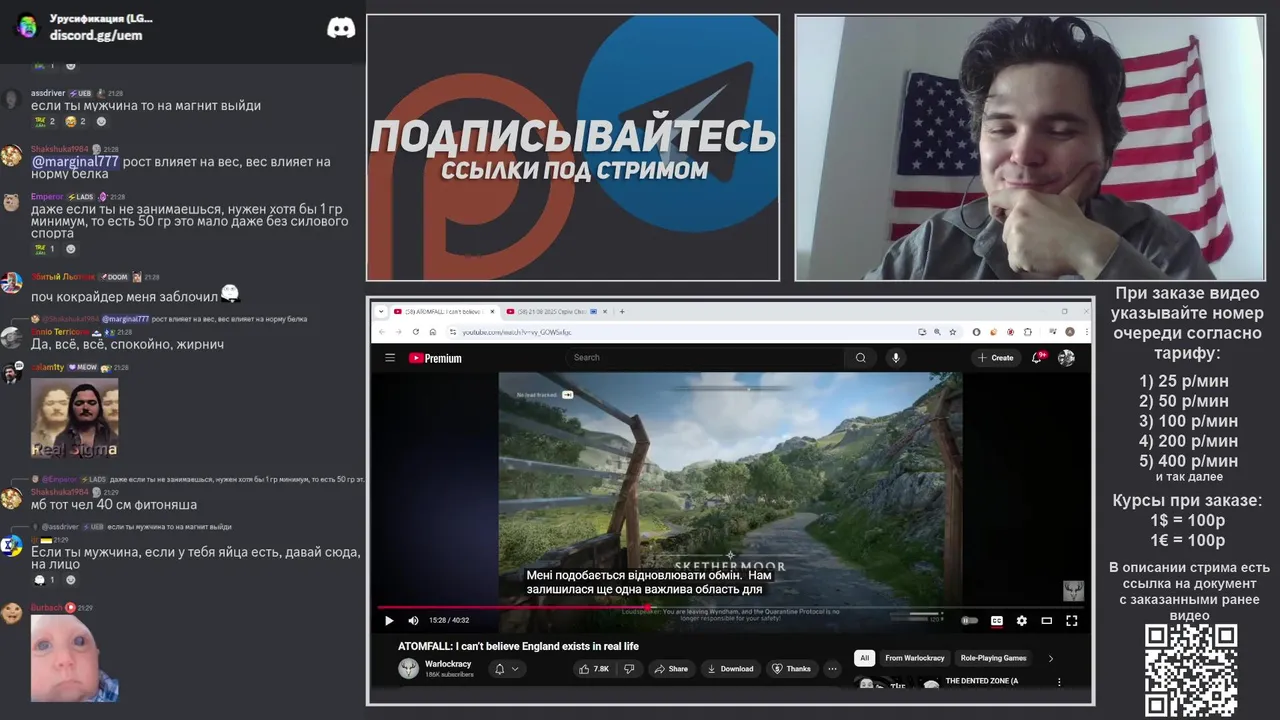Focus the YouTube Search field
The image size is (1280, 720).
[x=706, y=358]
